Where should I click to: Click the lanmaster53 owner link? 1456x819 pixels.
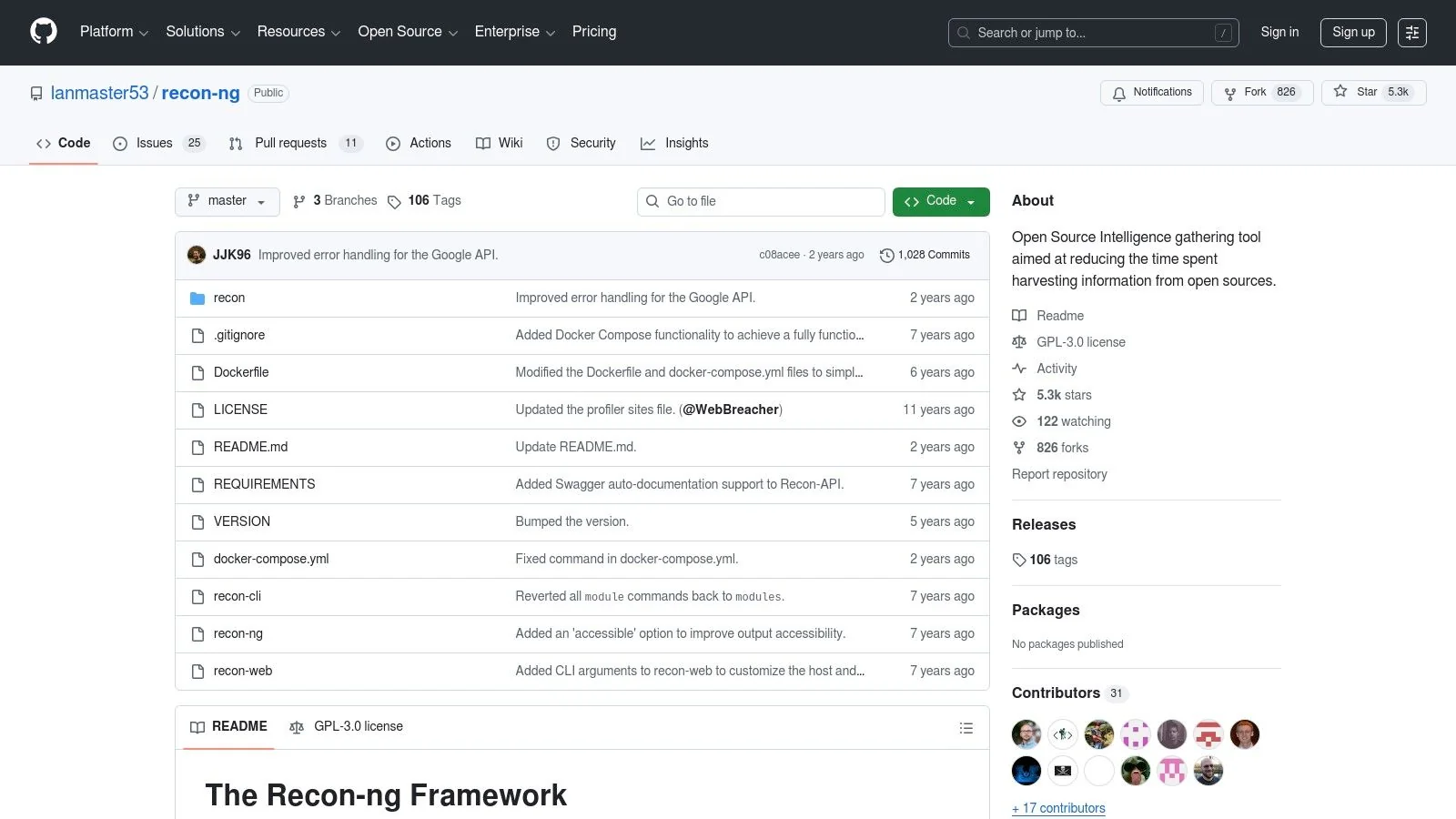pos(99,93)
